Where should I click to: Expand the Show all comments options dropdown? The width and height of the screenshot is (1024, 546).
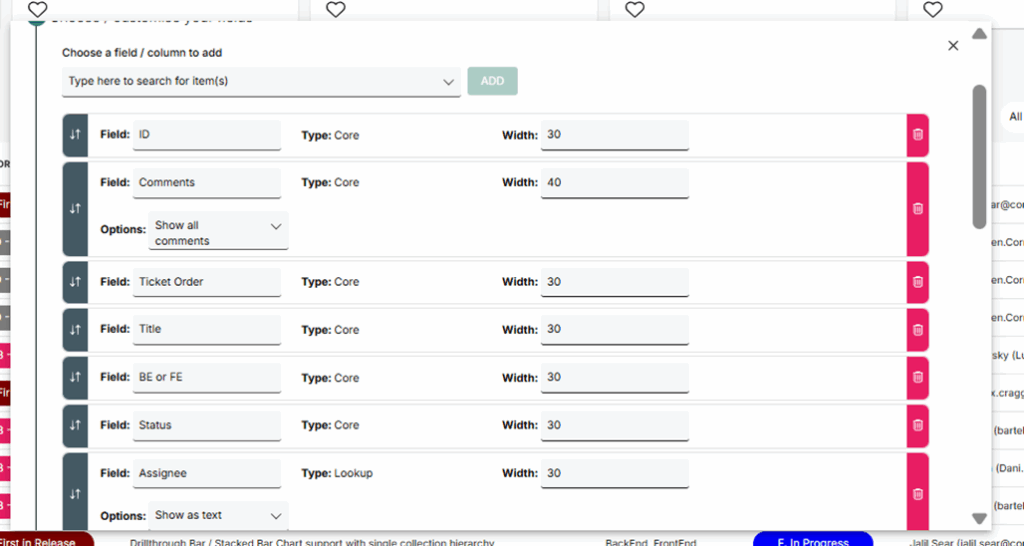[x=218, y=230]
